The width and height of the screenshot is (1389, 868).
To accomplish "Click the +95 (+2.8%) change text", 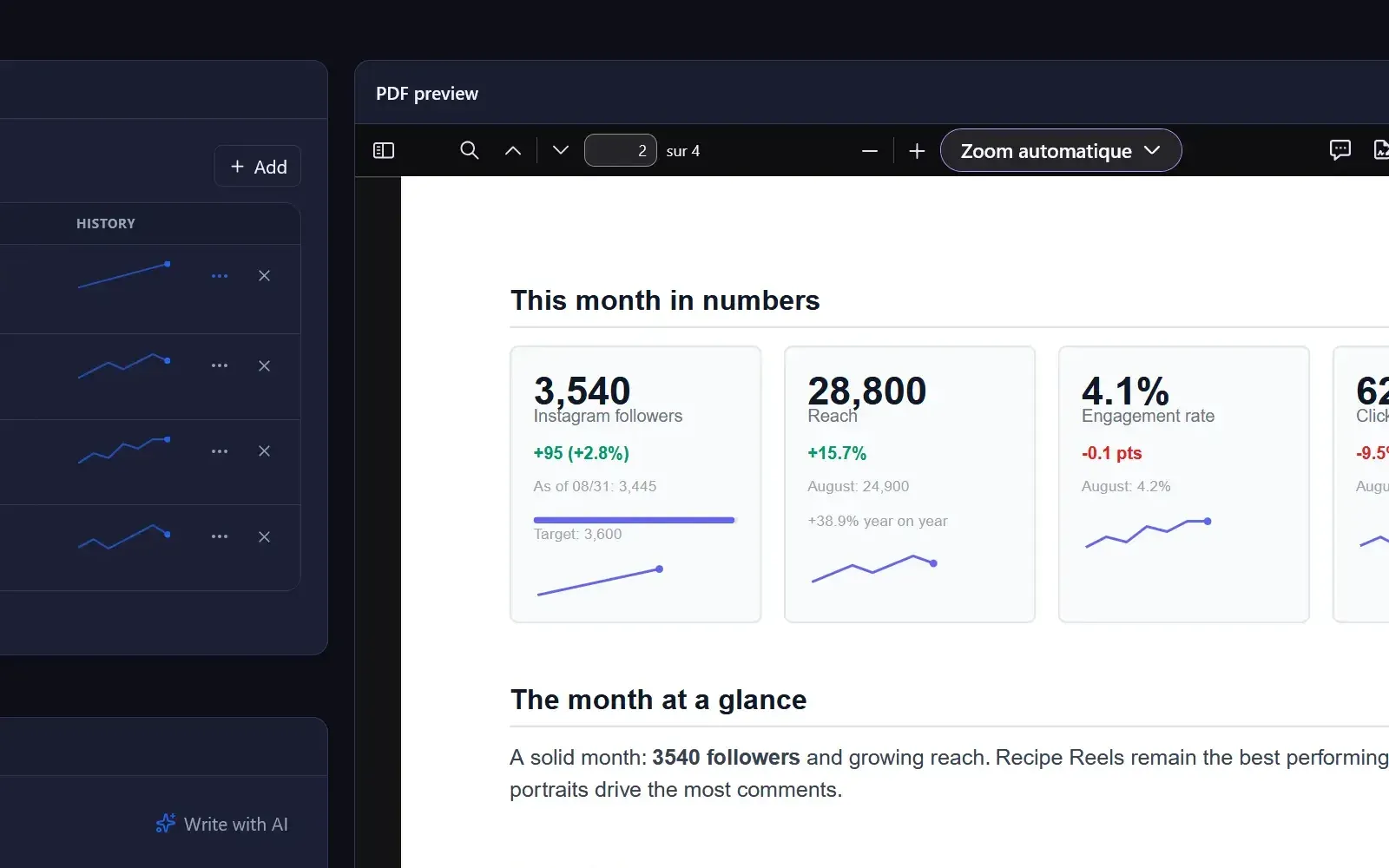I will click(x=581, y=453).
